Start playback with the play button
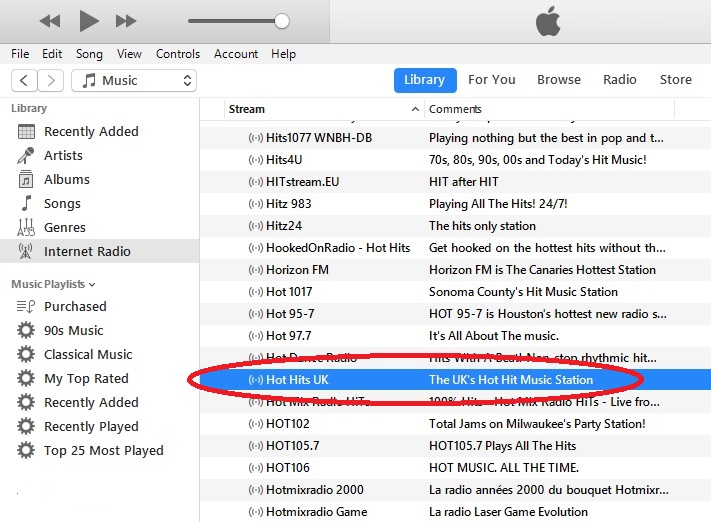 point(88,21)
